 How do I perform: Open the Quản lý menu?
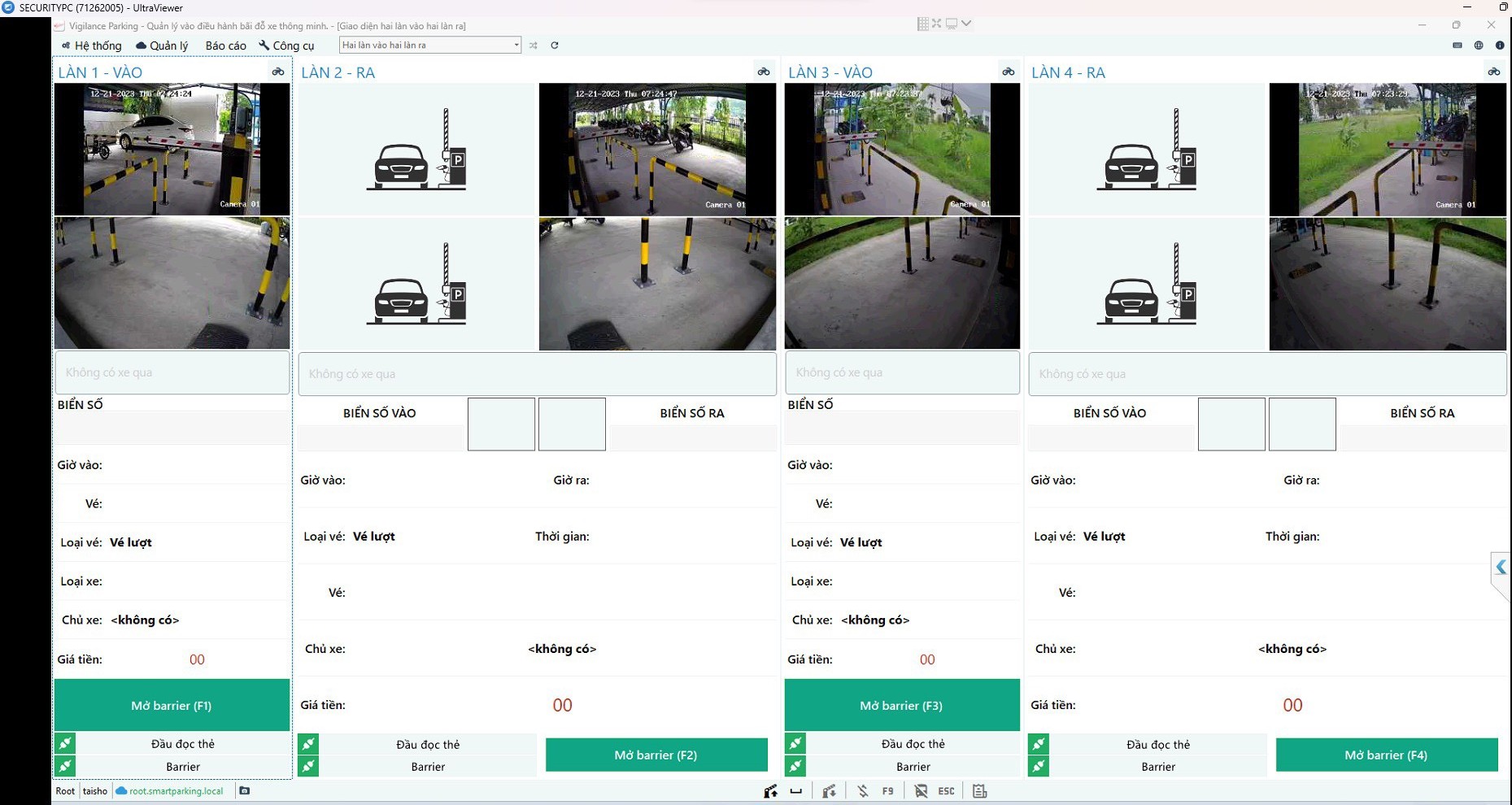pyautogui.click(x=162, y=46)
